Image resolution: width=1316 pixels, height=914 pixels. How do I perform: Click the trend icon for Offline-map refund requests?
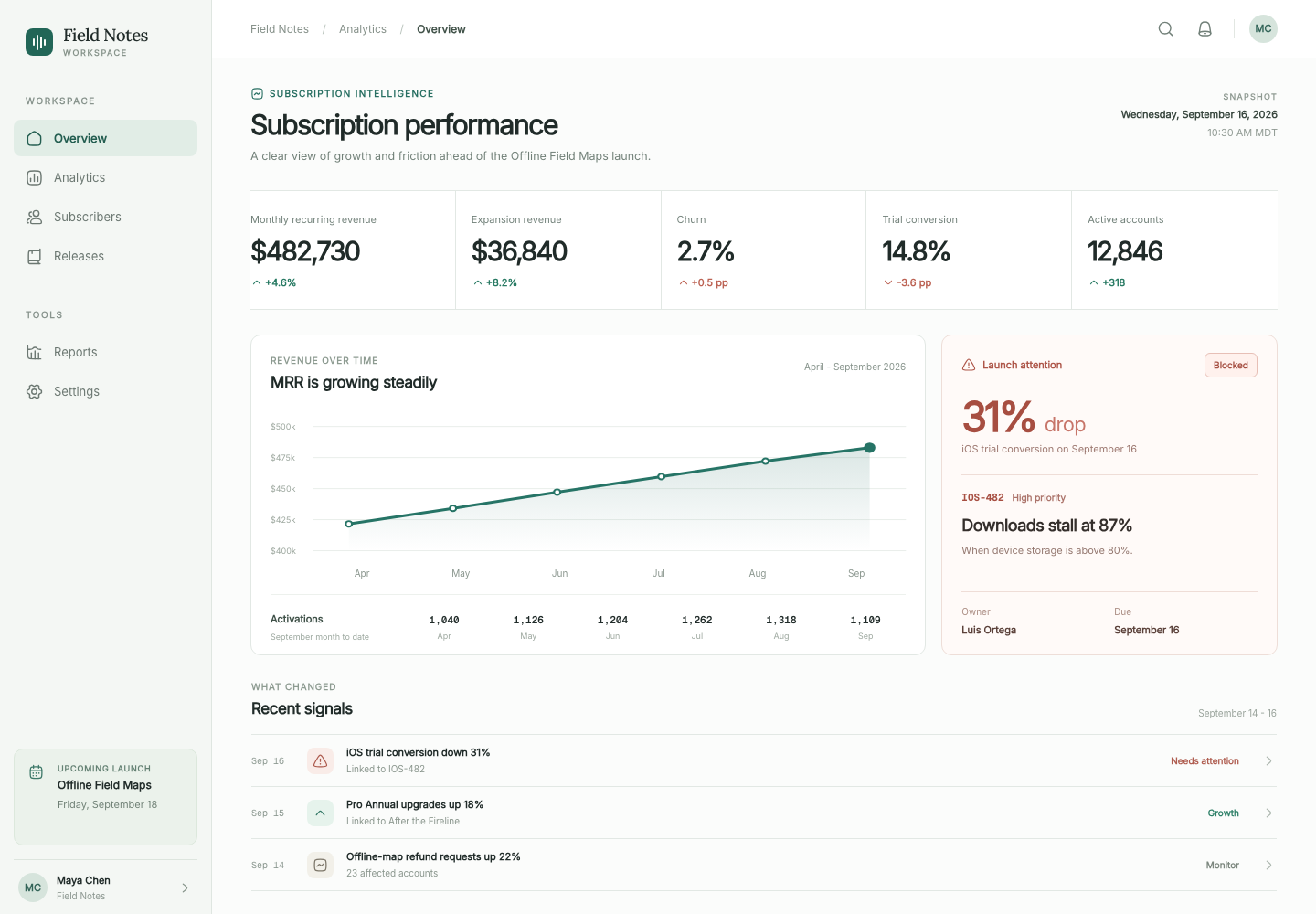pos(321,865)
